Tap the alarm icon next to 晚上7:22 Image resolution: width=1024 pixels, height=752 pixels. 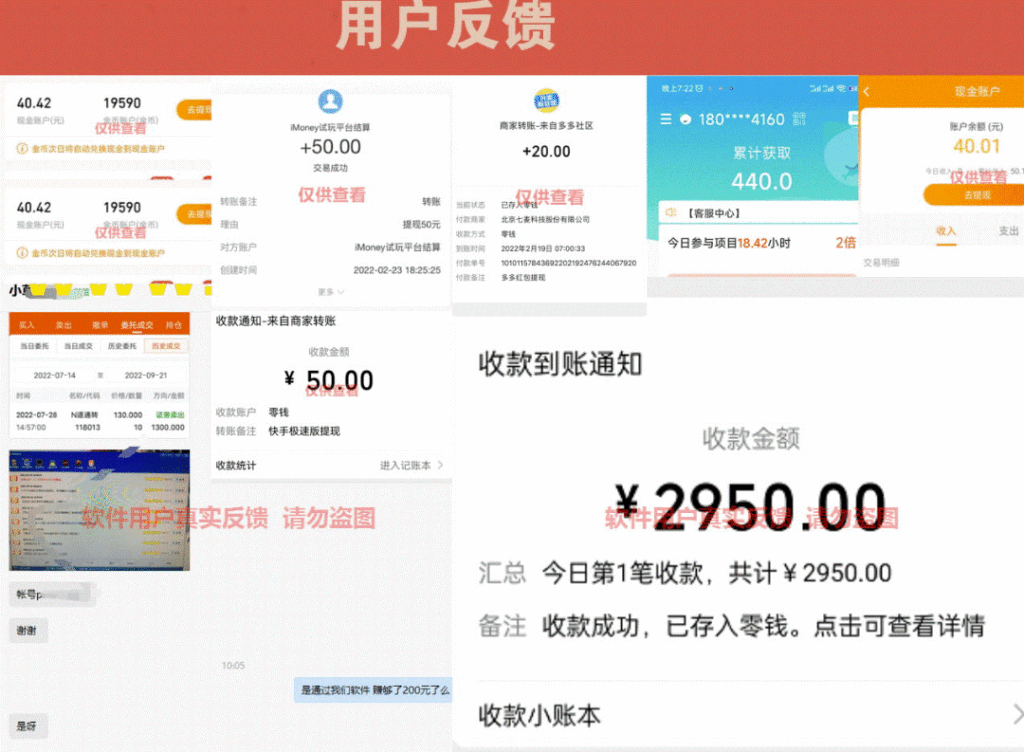click(699, 88)
